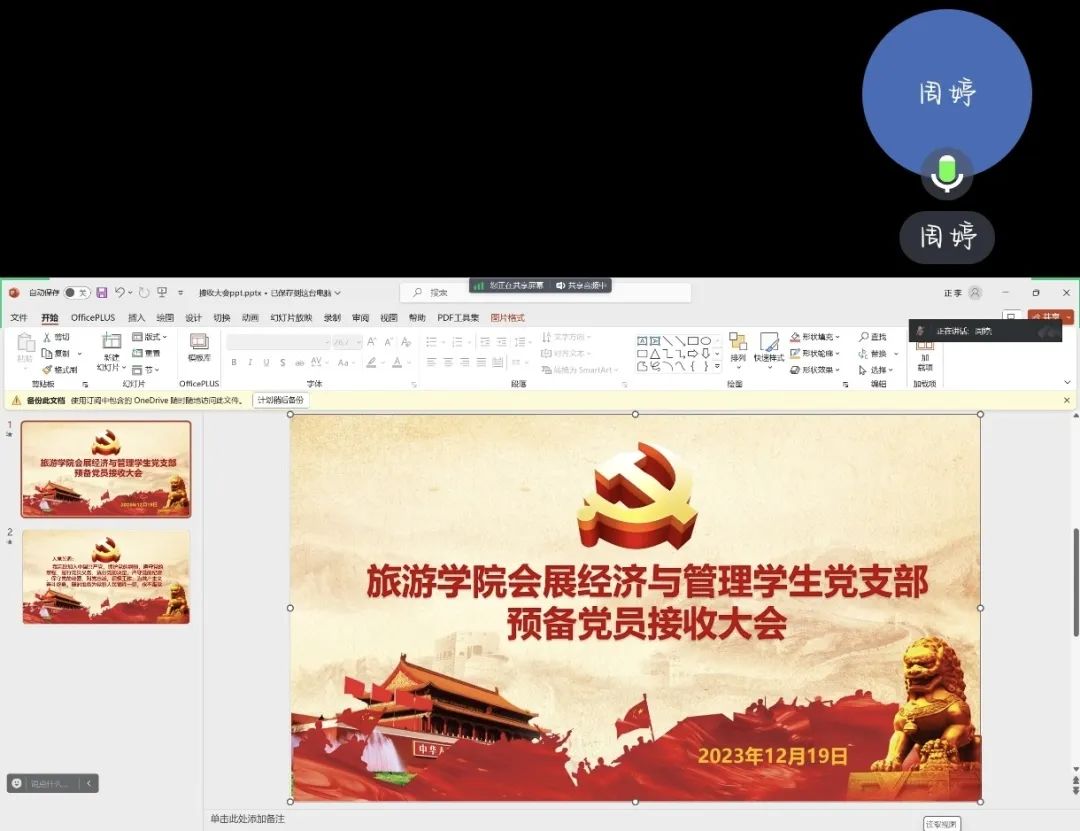Viewport: 1080px width, 831px height.
Task: Click the clear formatting icon
Action: 406,342
